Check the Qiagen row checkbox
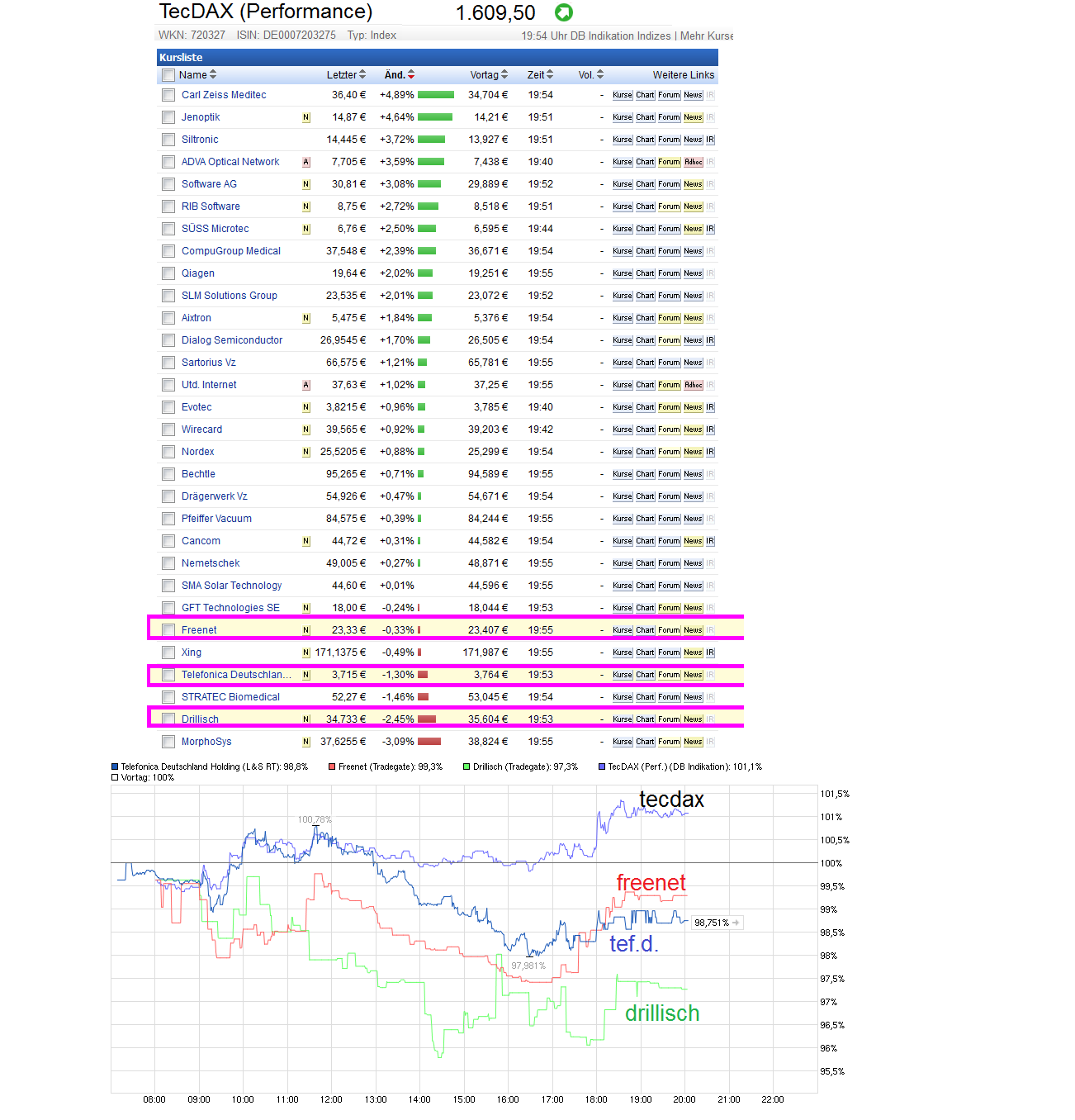 (168, 273)
